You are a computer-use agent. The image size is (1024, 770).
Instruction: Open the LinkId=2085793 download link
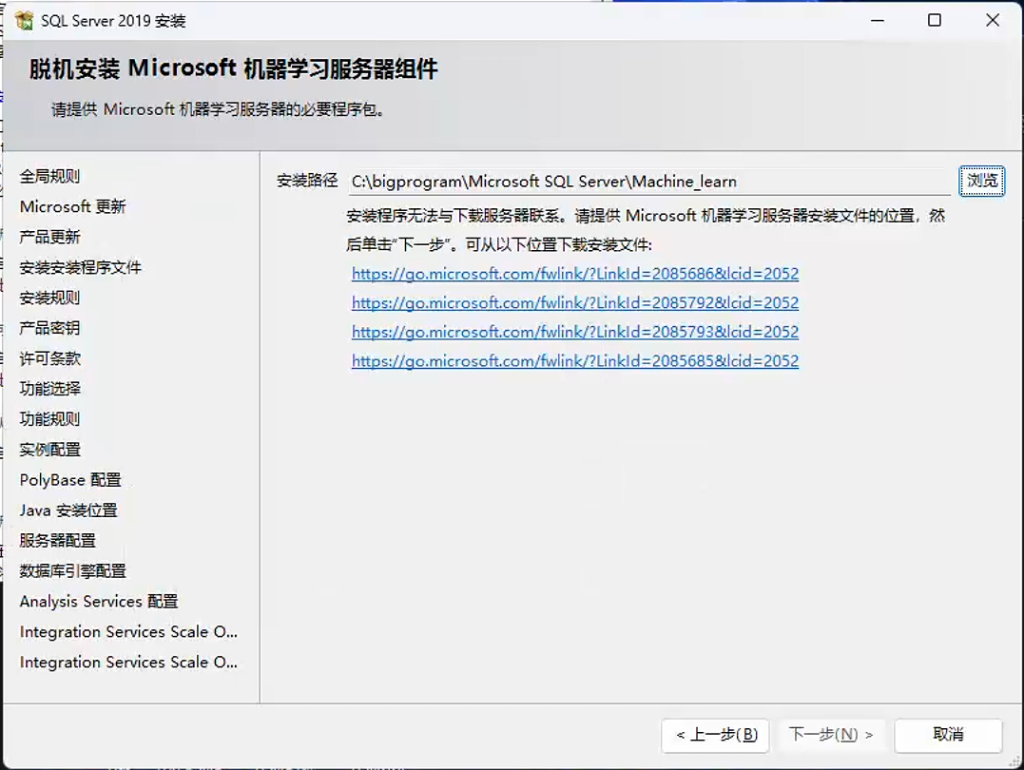pyautogui.click(x=575, y=332)
